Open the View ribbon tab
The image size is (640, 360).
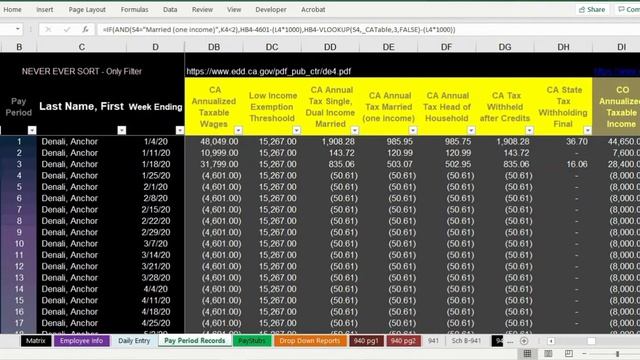pyautogui.click(x=234, y=9)
